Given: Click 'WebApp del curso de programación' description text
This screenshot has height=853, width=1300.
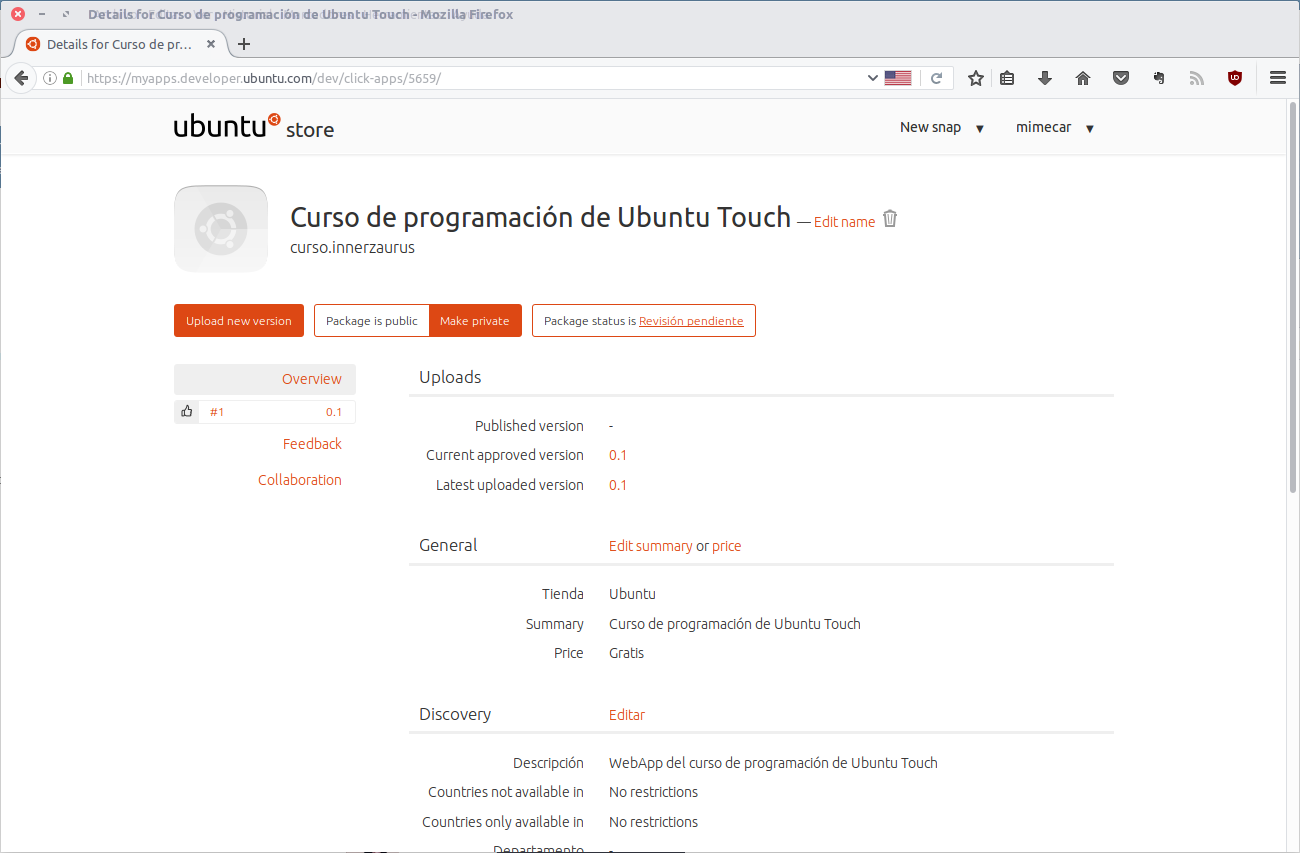Looking at the screenshot, I should pos(773,763).
